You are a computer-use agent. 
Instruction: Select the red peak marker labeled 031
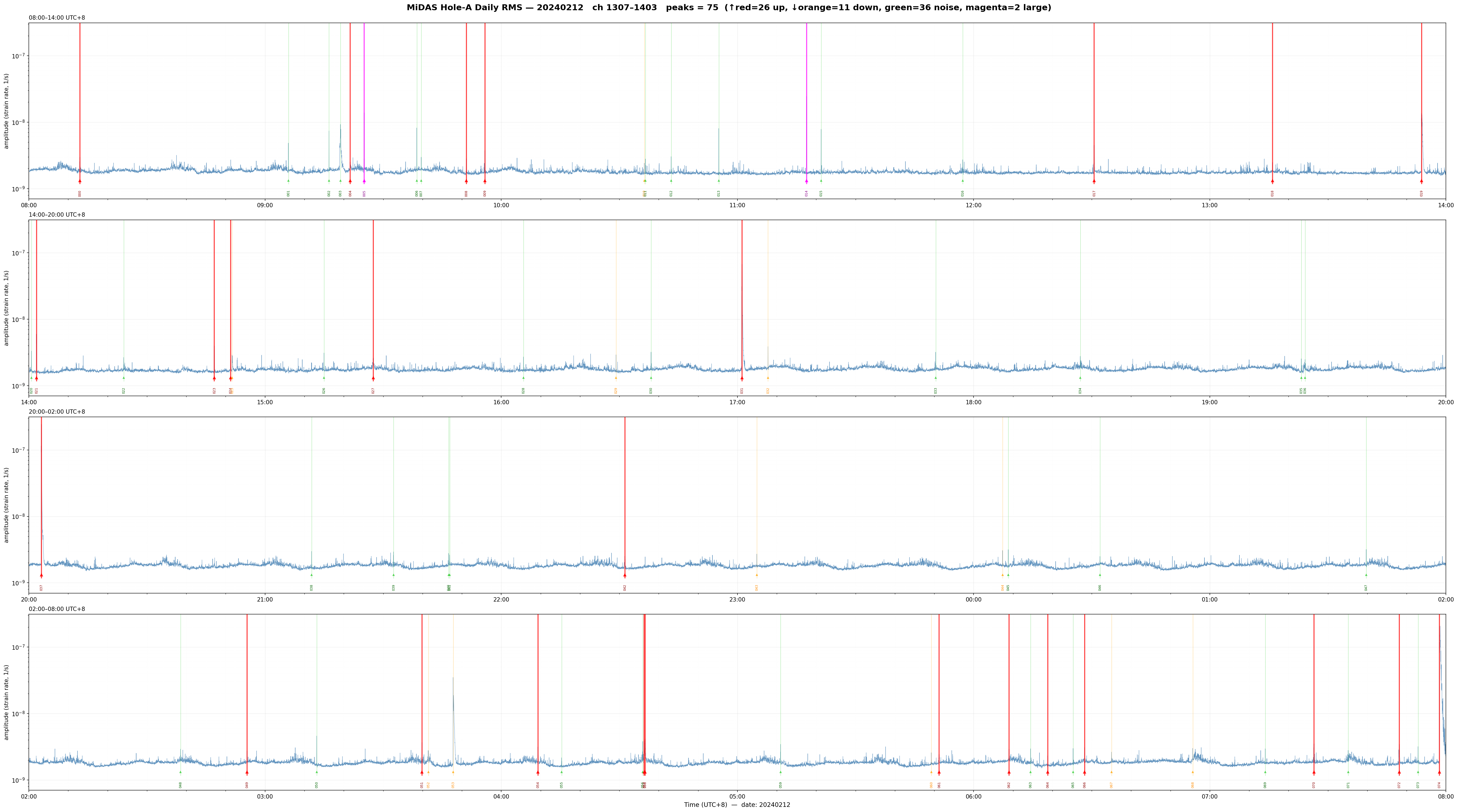pyautogui.click(x=742, y=378)
